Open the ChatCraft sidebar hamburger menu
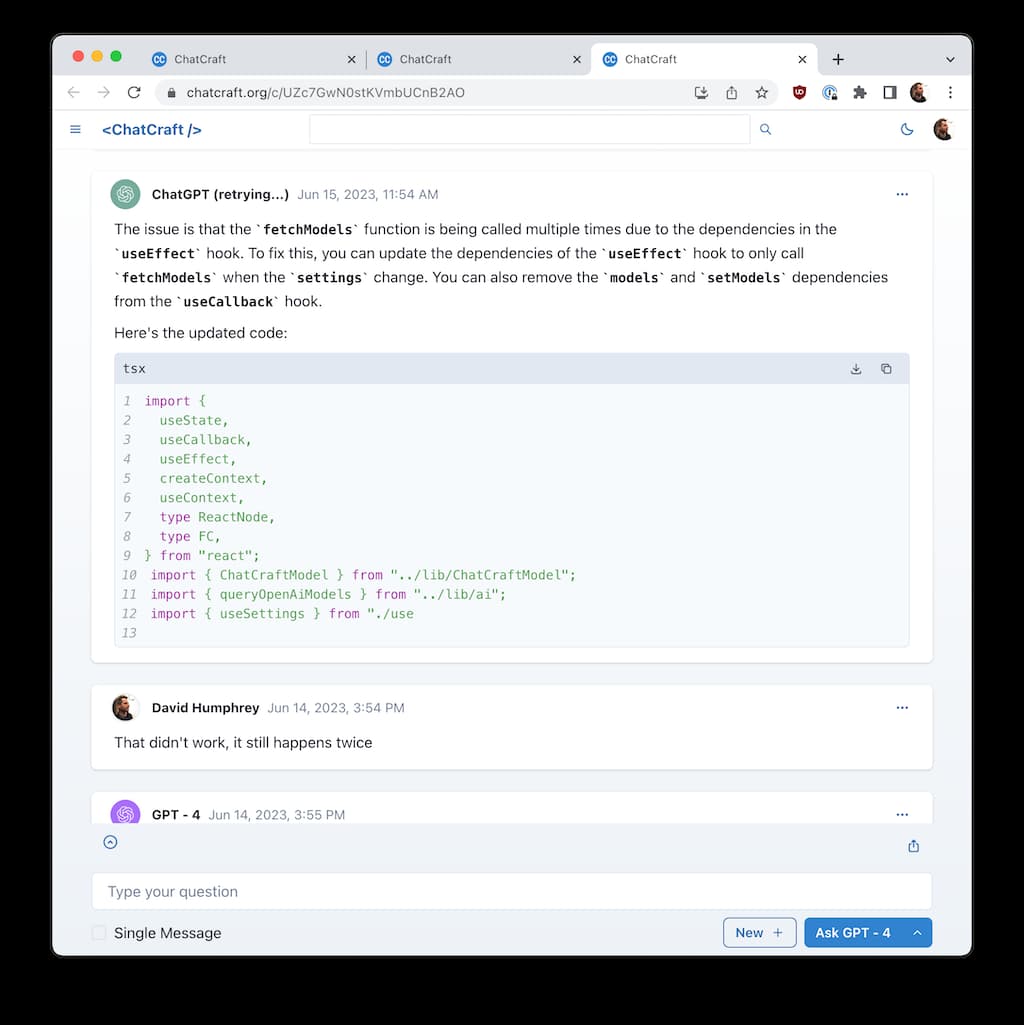The width and height of the screenshot is (1024, 1025). click(75, 129)
